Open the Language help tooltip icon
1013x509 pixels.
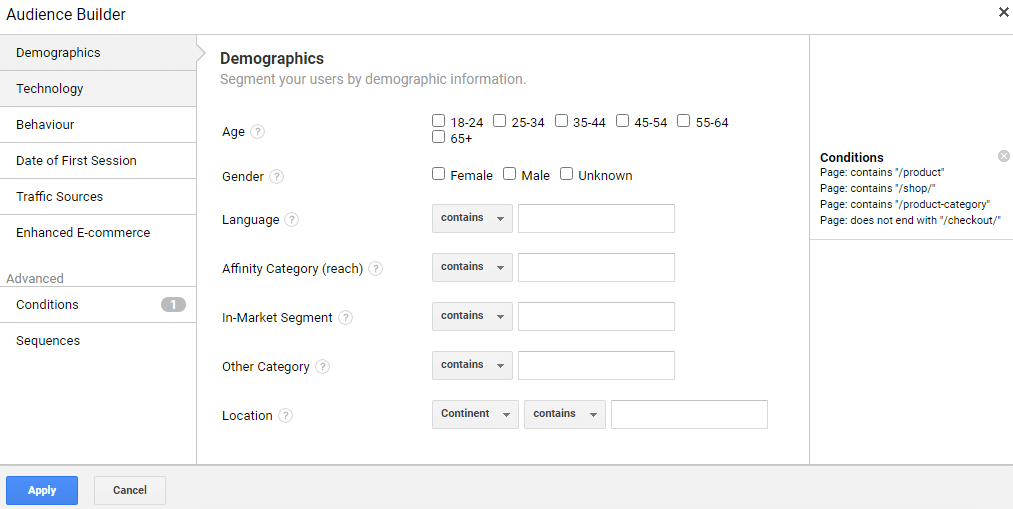292,220
